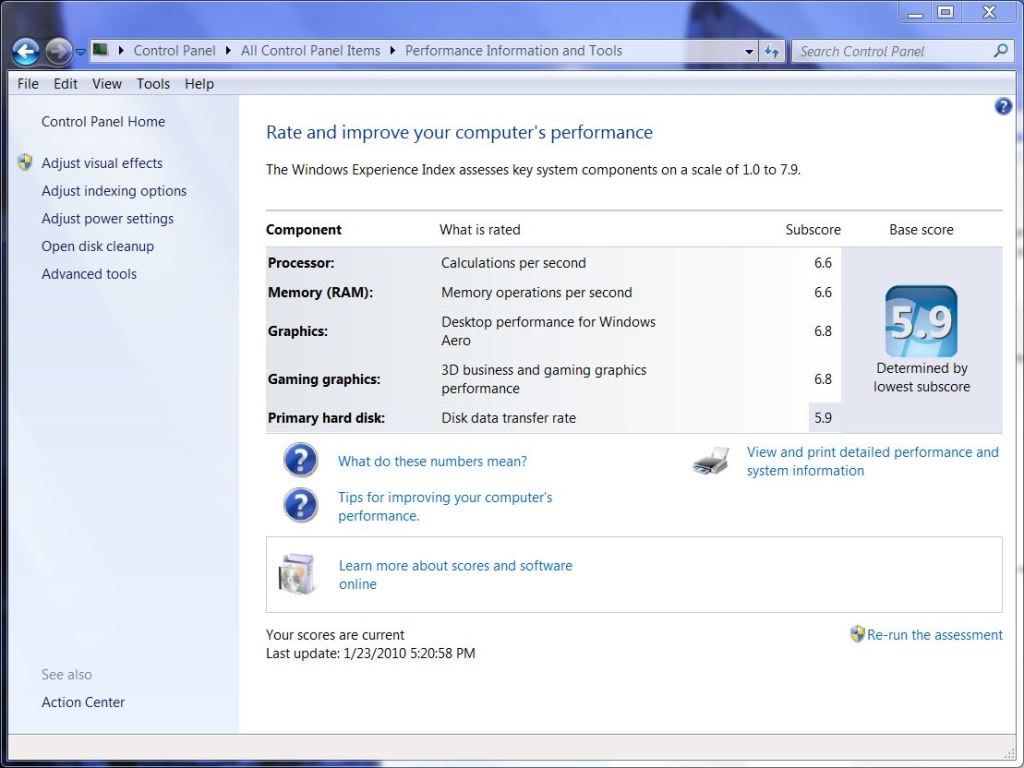This screenshot has width=1024, height=768.
Task: Open What do these numbers mean link
Action: [x=432, y=461]
